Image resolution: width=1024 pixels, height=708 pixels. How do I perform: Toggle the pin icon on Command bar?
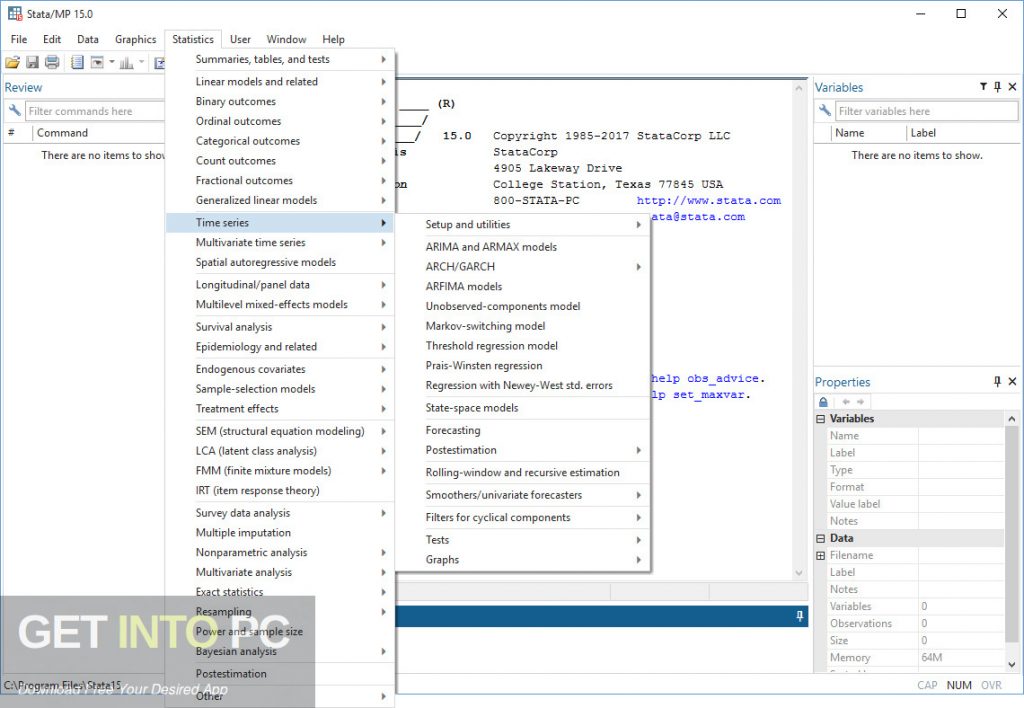point(799,616)
